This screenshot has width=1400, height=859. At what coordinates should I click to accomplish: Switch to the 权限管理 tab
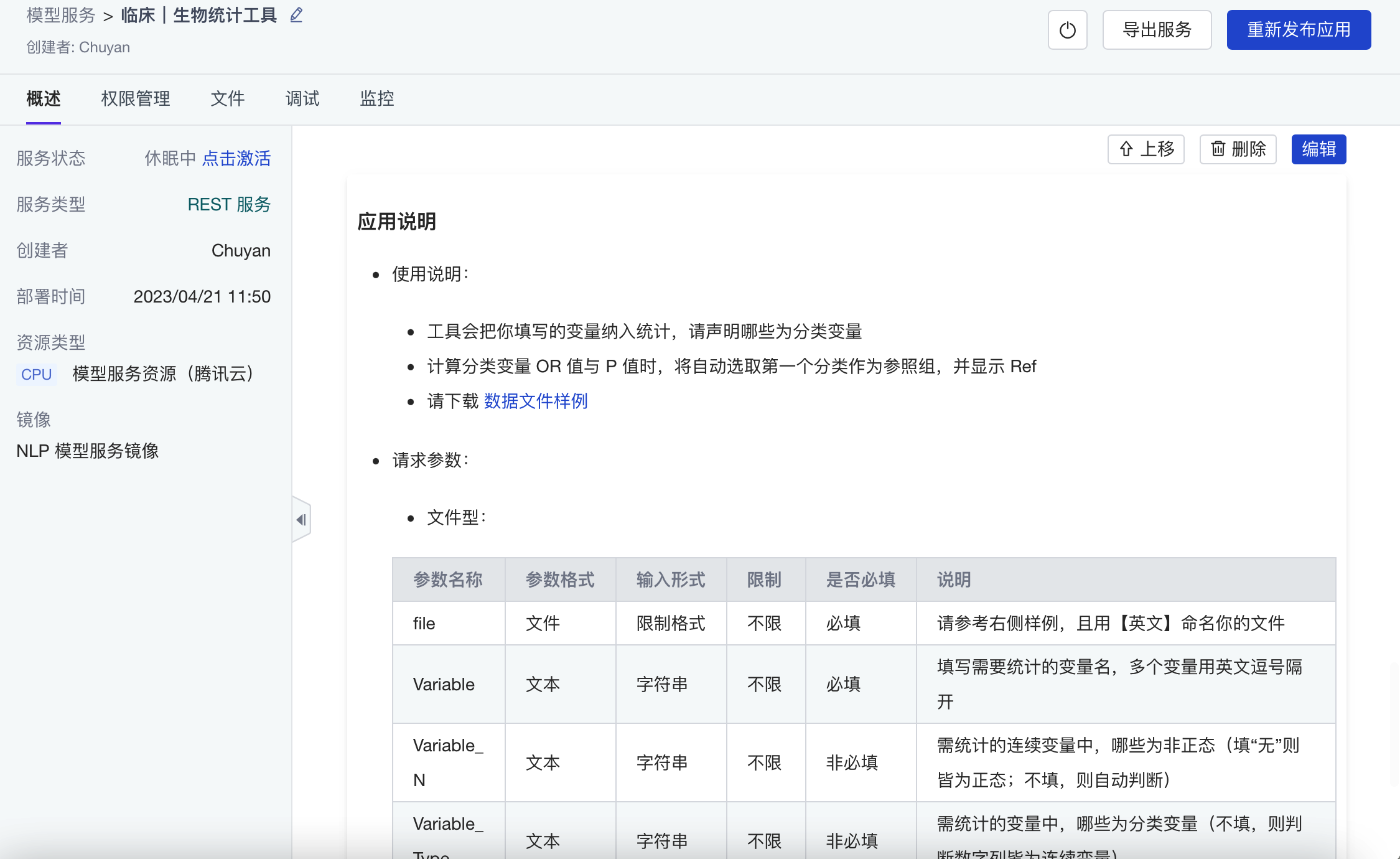pos(136,99)
